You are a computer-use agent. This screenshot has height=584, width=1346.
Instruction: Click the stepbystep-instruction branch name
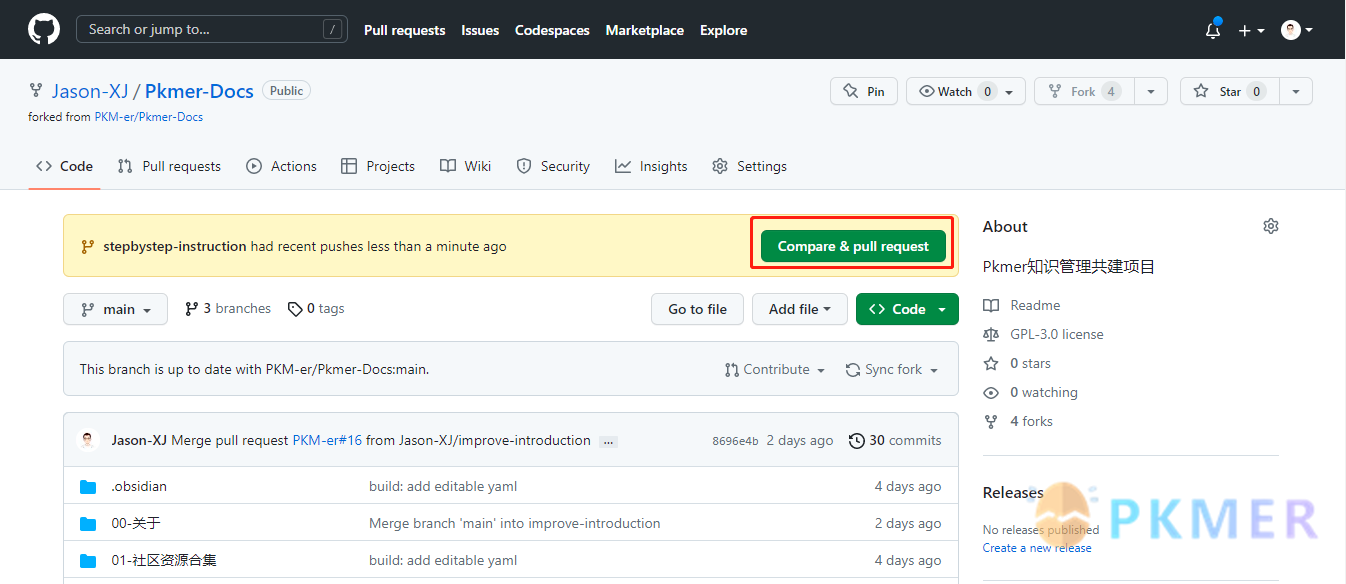coord(175,246)
